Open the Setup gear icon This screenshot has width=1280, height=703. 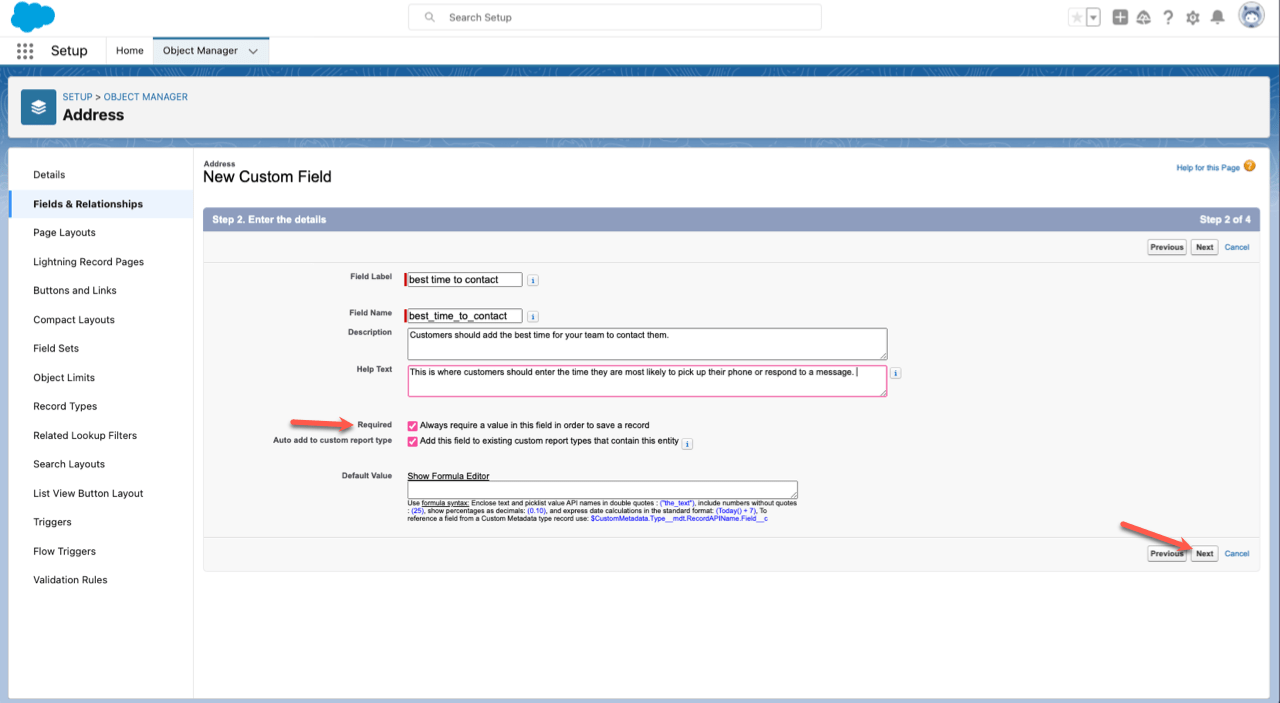[1193, 17]
